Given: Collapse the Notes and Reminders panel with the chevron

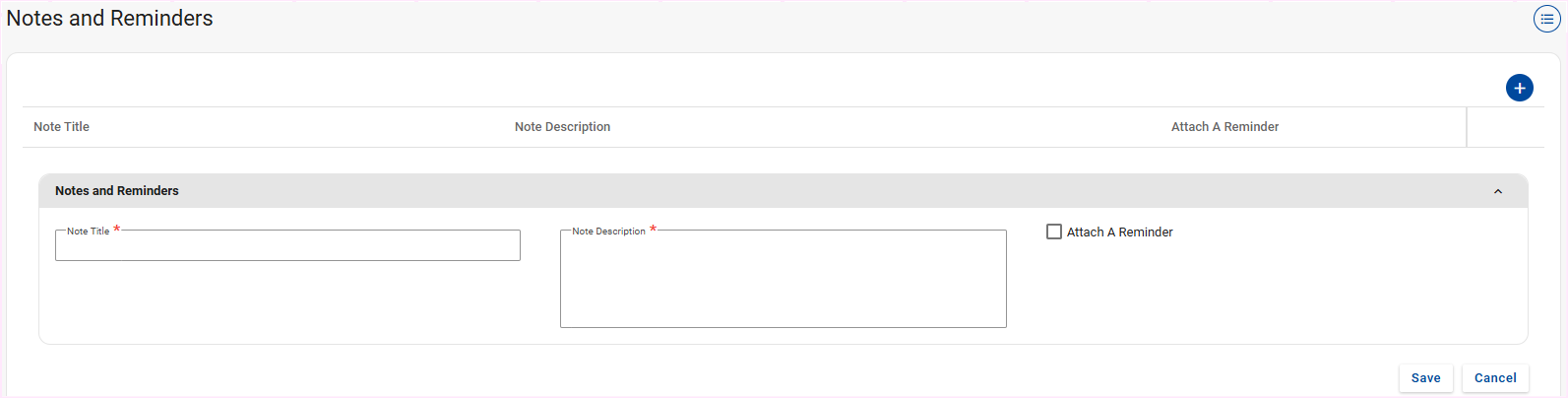Looking at the screenshot, I should click(x=1497, y=191).
